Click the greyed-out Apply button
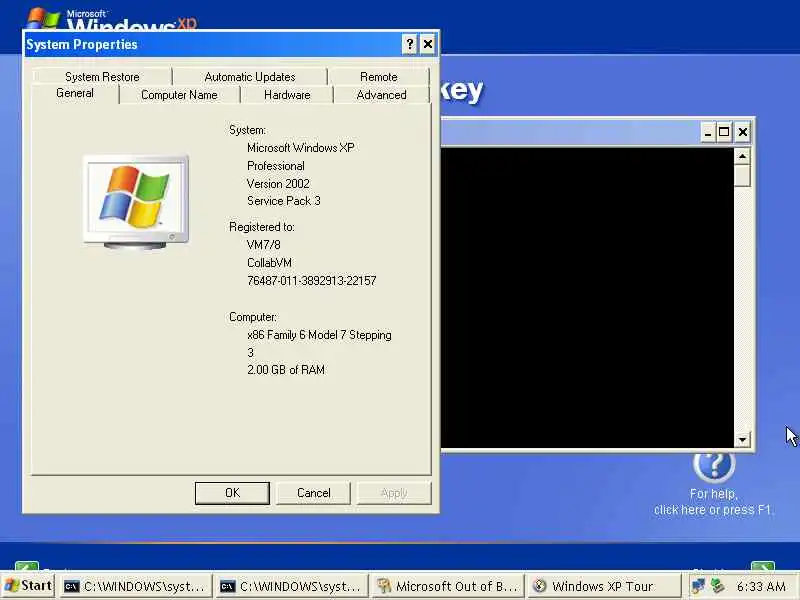 [x=394, y=493]
